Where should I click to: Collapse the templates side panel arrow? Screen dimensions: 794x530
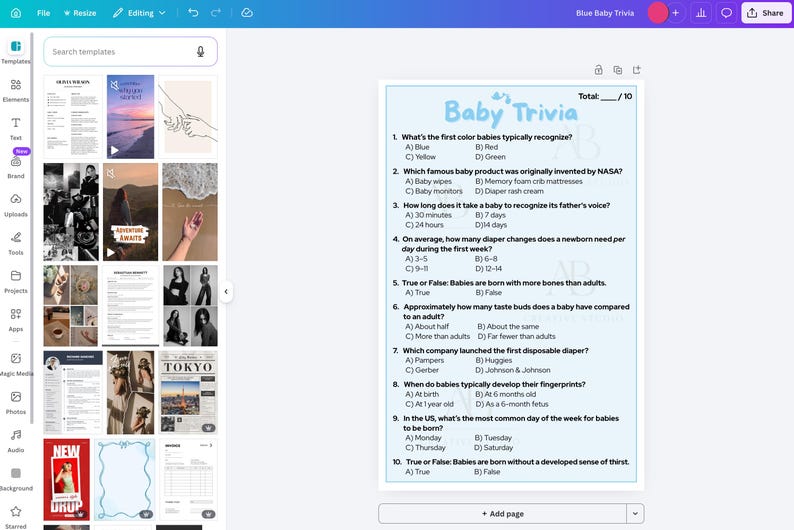tap(226, 292)
